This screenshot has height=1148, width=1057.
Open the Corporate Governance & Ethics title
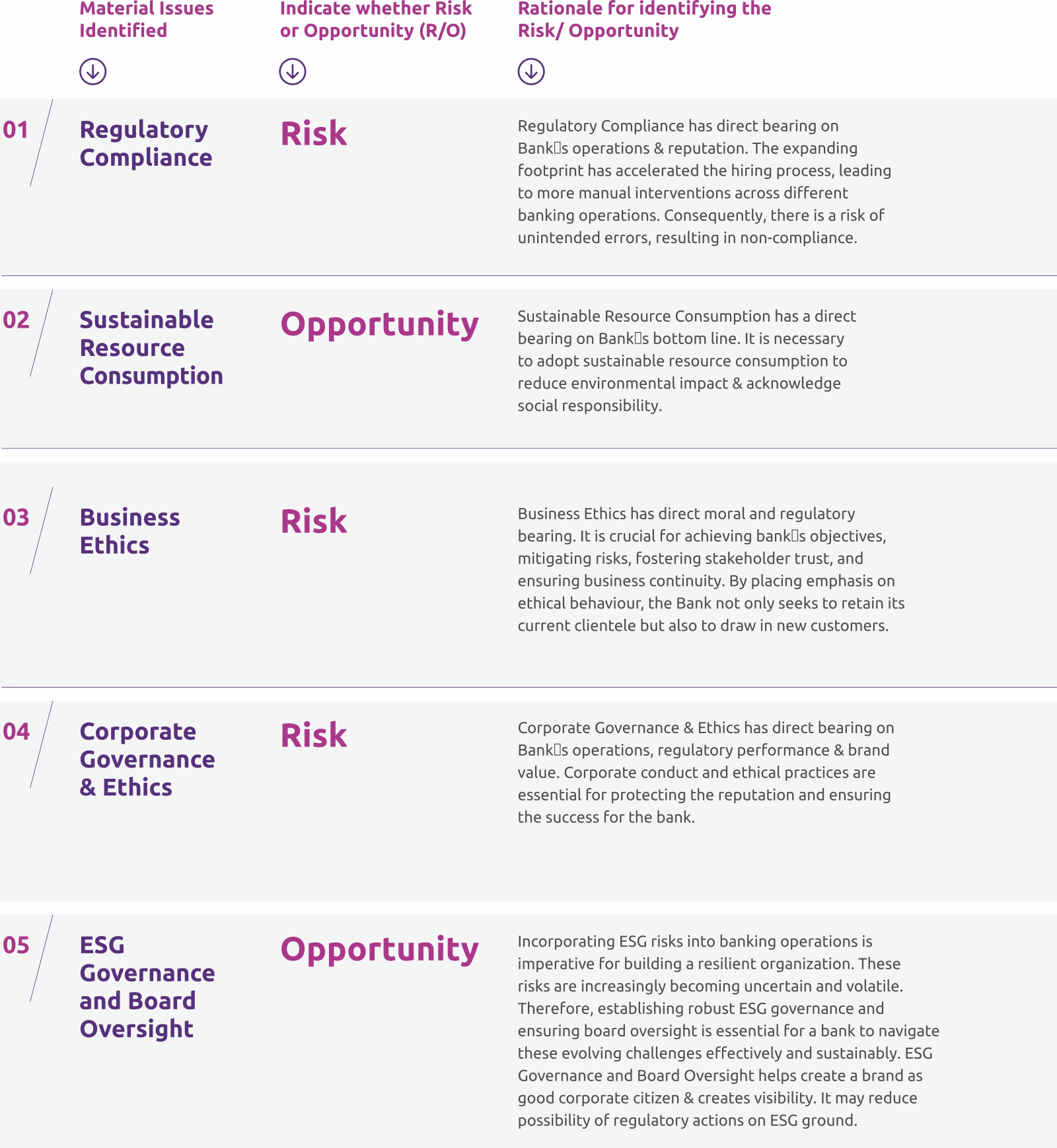(147, 759)
